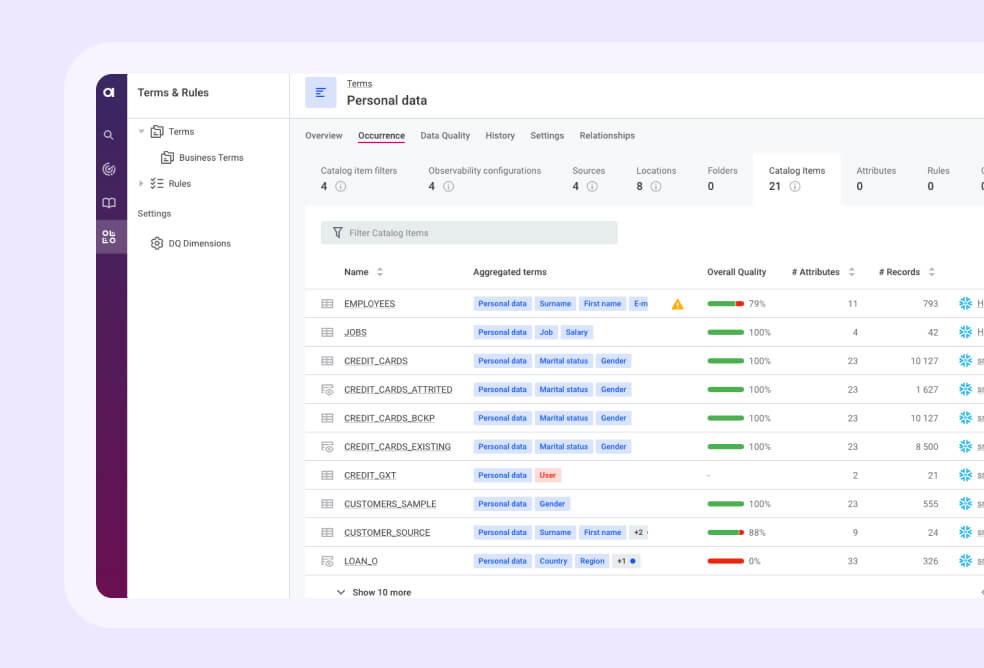Click the Ataccama logo icon

[110, 92]
